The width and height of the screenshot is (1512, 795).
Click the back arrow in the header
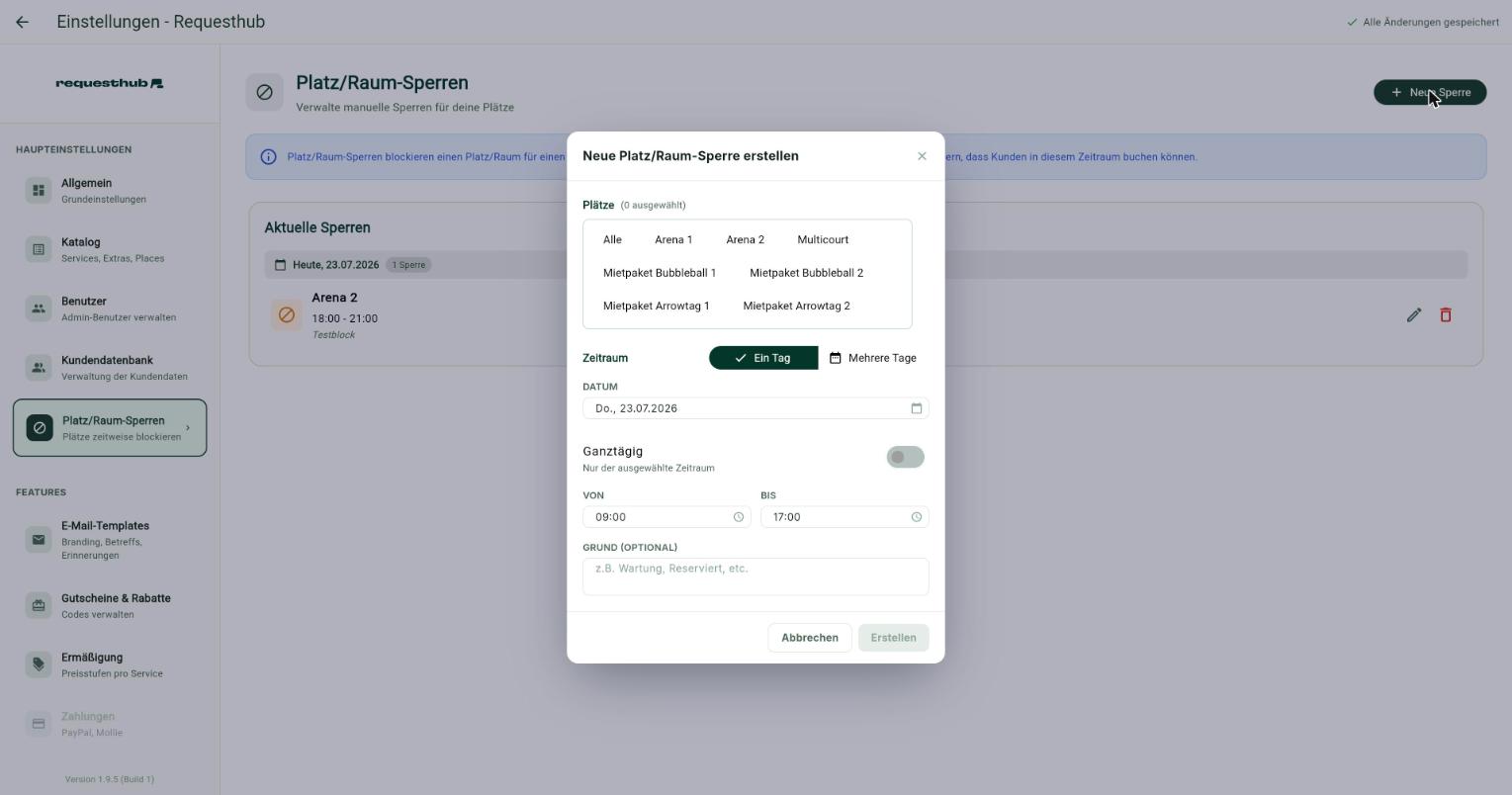point(22,22)
